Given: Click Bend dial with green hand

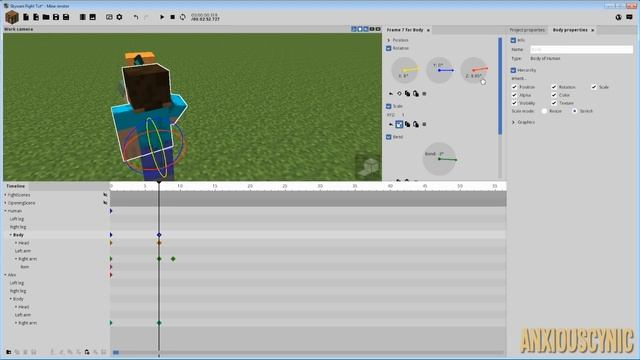Looking at the screenshot, I should coord(439,159).
